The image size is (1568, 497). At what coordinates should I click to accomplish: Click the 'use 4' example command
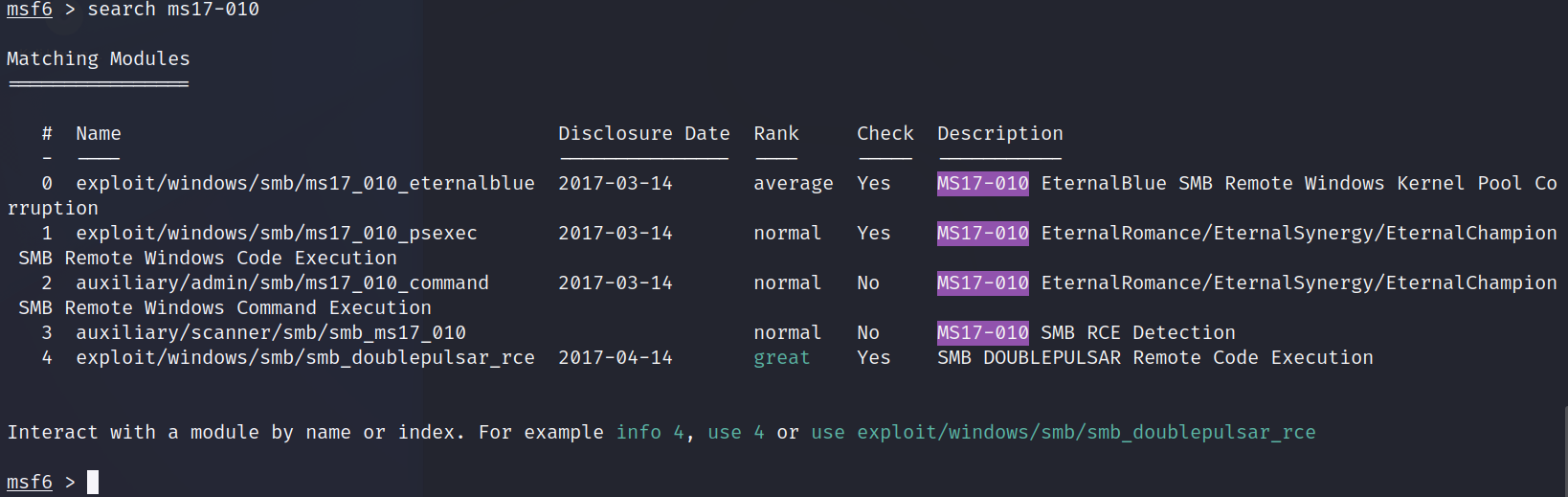click(x=736, y=432)
